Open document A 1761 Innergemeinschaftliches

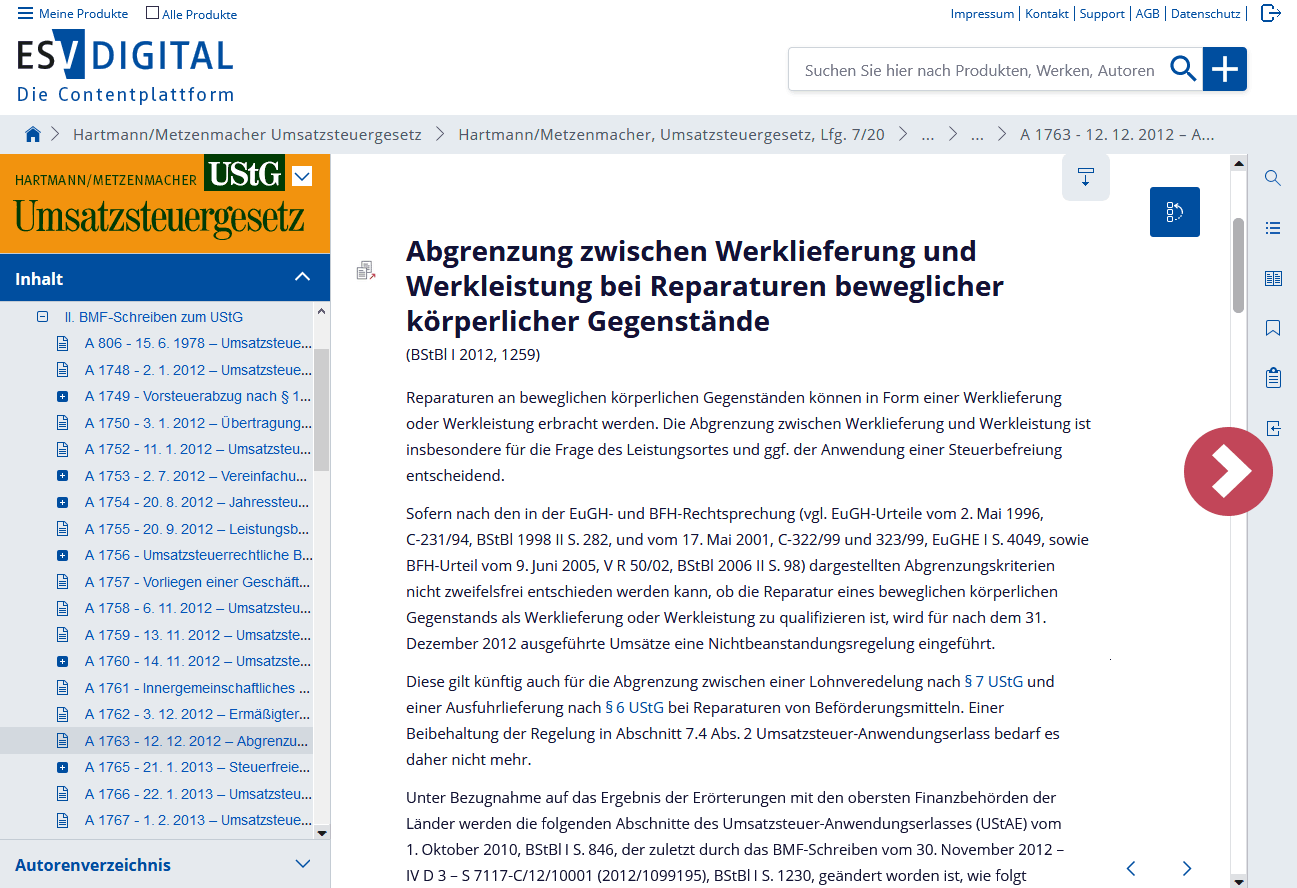(x=198, y=688)
